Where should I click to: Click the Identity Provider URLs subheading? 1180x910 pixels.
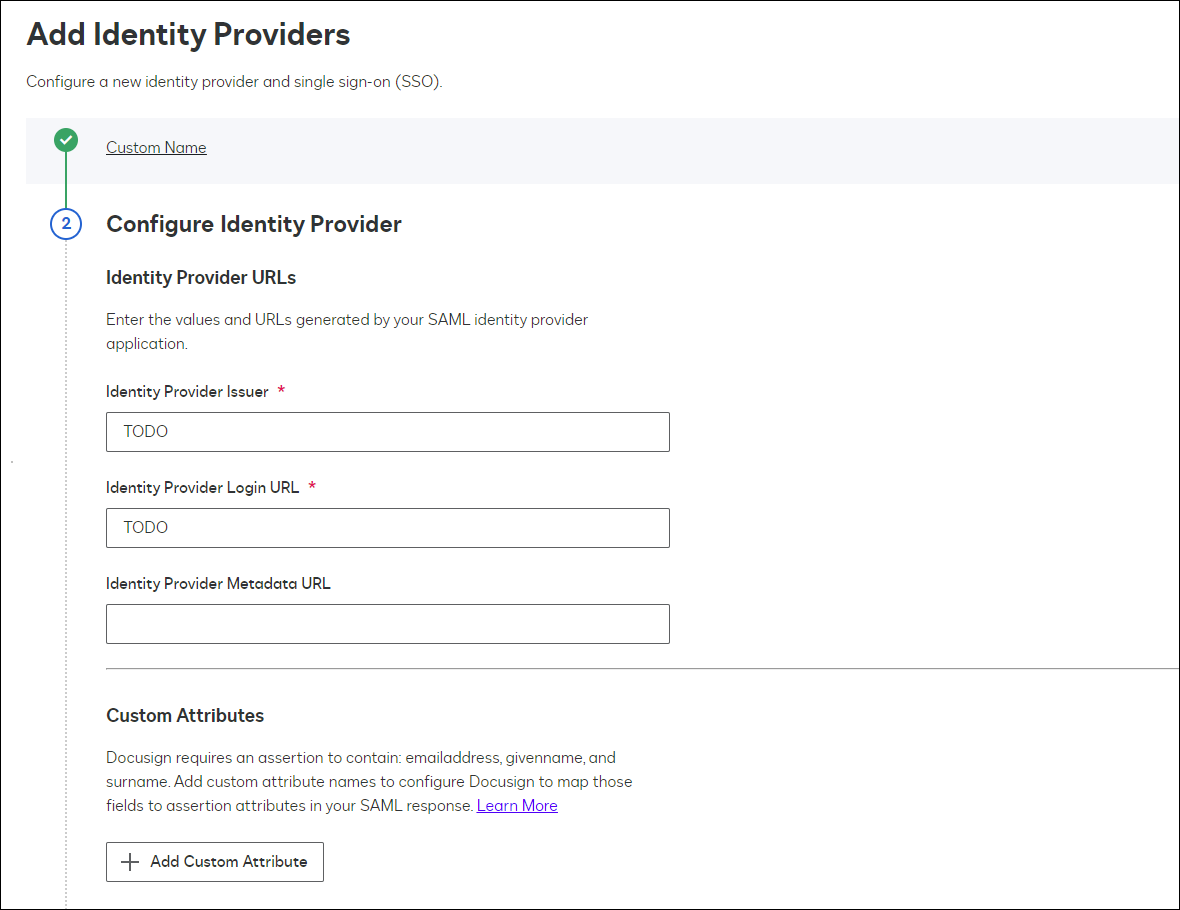pyautogui.click(x=200, y=277)
